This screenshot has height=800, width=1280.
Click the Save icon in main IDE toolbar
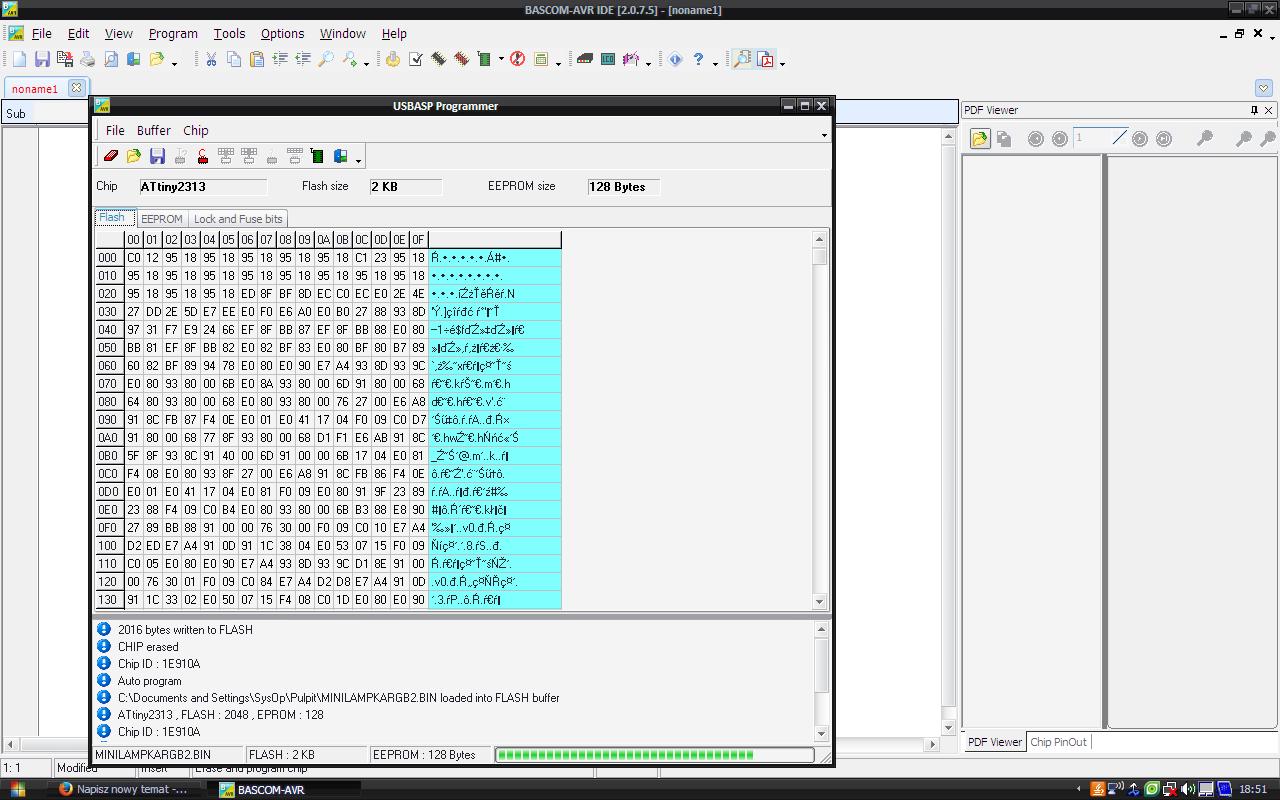(x=42, y=60)
